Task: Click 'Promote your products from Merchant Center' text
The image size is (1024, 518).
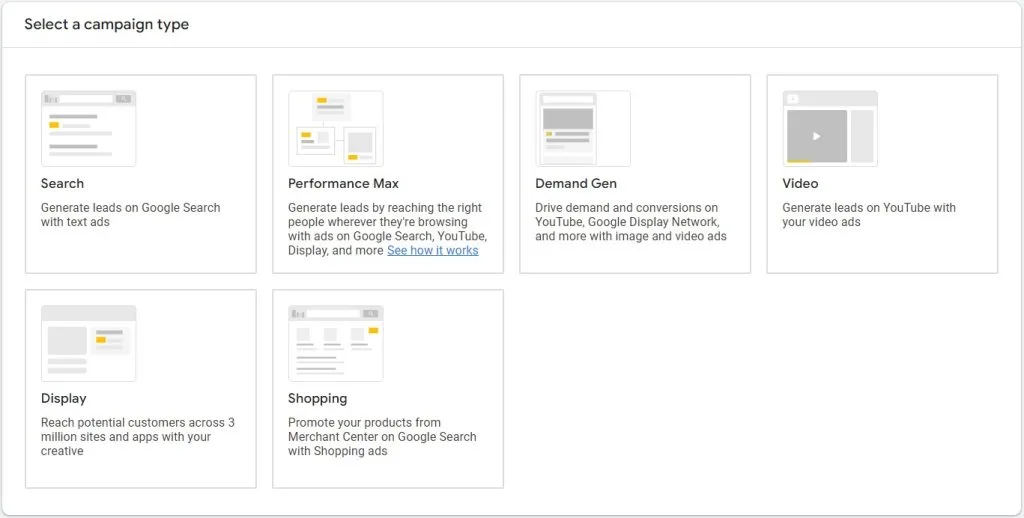Action: click(382, 436)
